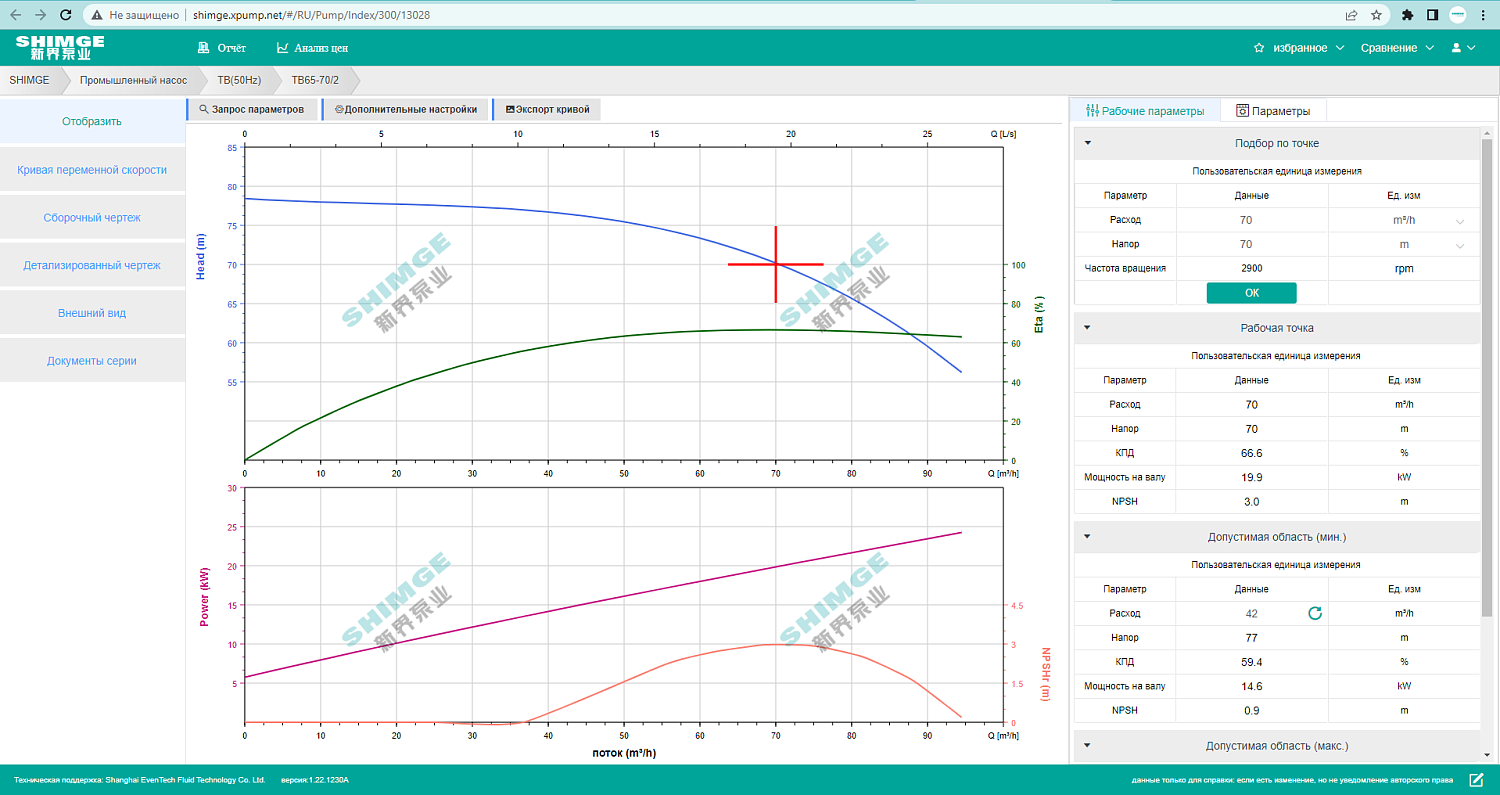Click the SHIMGE logo in the header
Viewport: 1500px width, 795px height.
60,47
